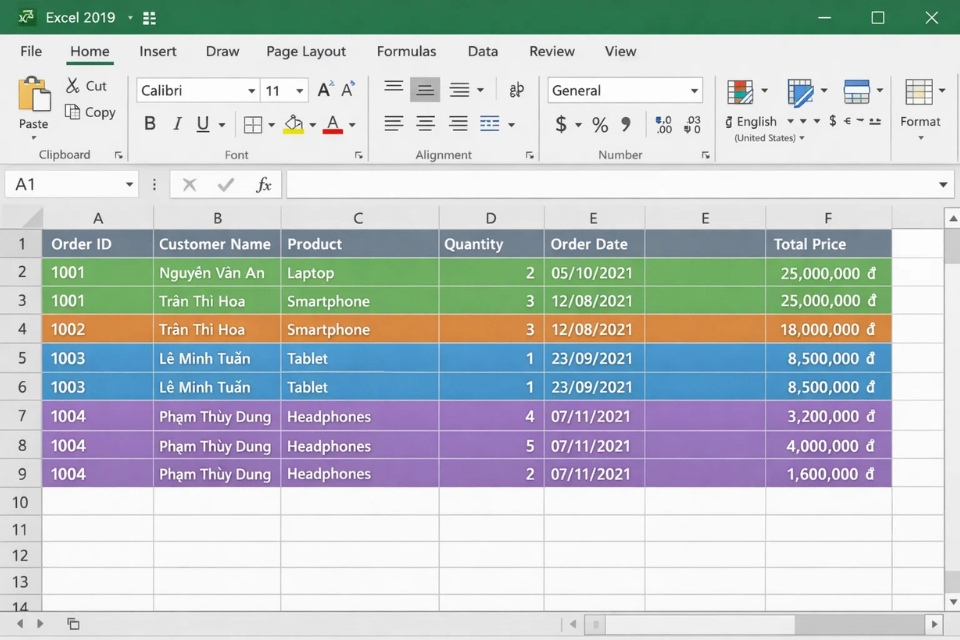Apply italic formatting
The height and width of the screenshot is (640, 960).
tap(177, 123)
